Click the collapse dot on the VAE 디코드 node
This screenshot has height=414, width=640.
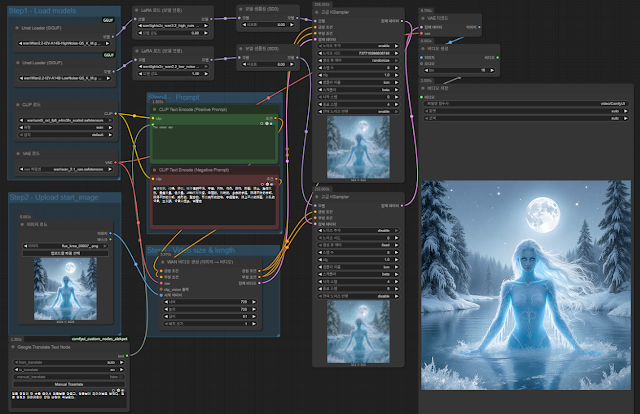(423, 18)
